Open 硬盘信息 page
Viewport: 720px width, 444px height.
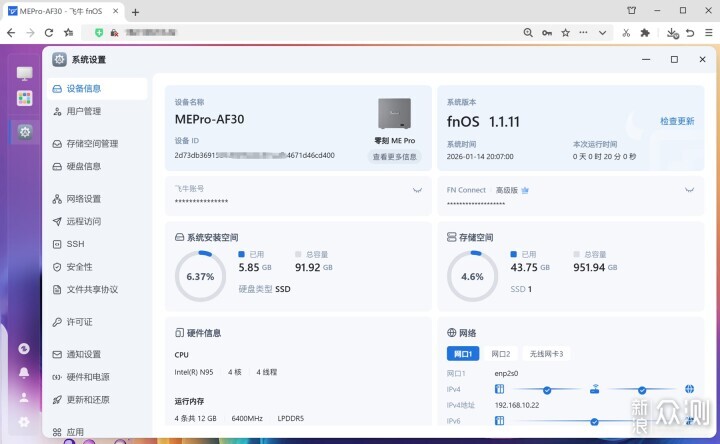pos(97,166)
